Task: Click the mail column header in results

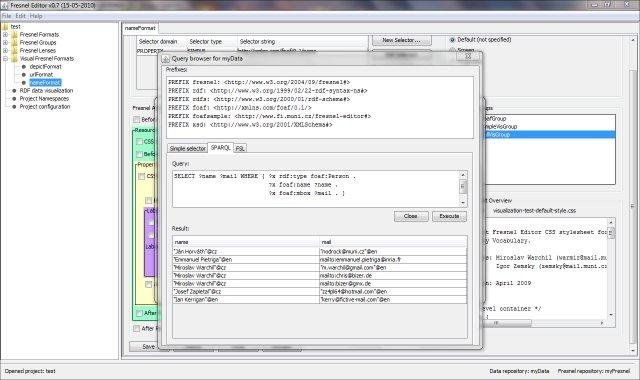Action: point(393,242)
